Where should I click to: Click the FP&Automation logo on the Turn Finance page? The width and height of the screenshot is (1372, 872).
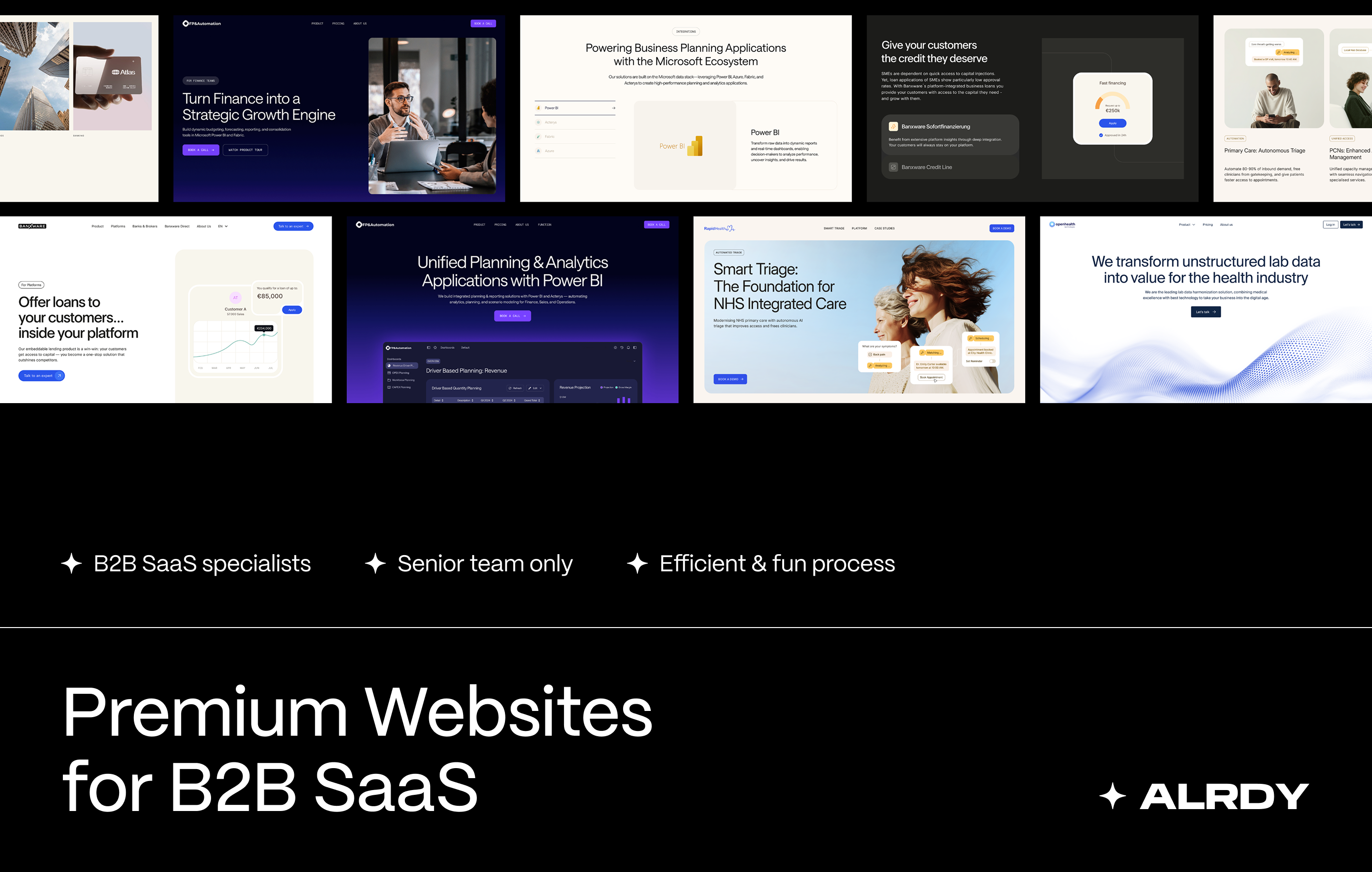coord(201,23)
